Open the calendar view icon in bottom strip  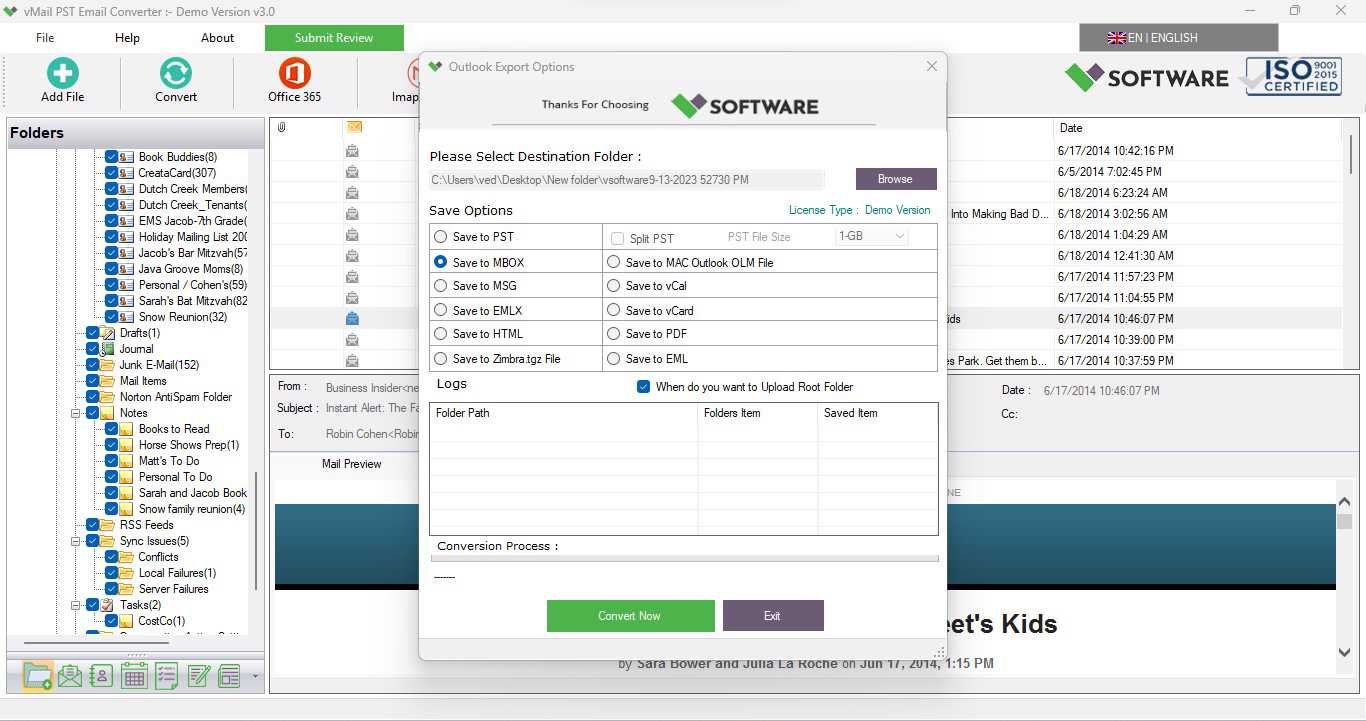coord(134,676)
